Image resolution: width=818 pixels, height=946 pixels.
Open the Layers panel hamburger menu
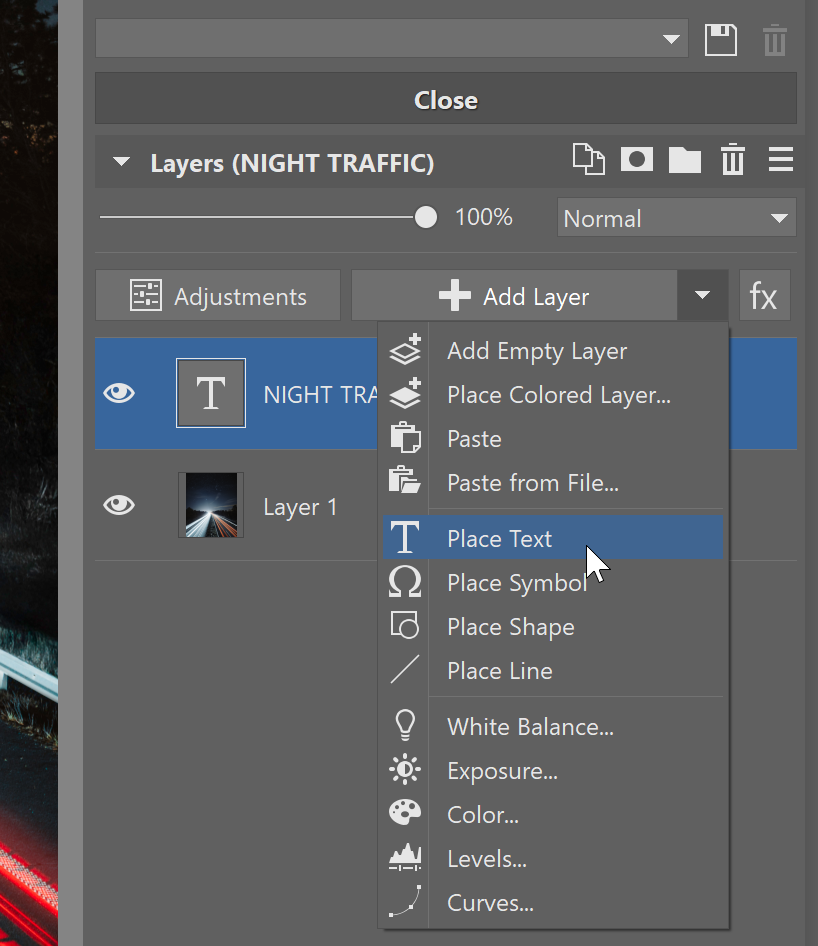780,160
